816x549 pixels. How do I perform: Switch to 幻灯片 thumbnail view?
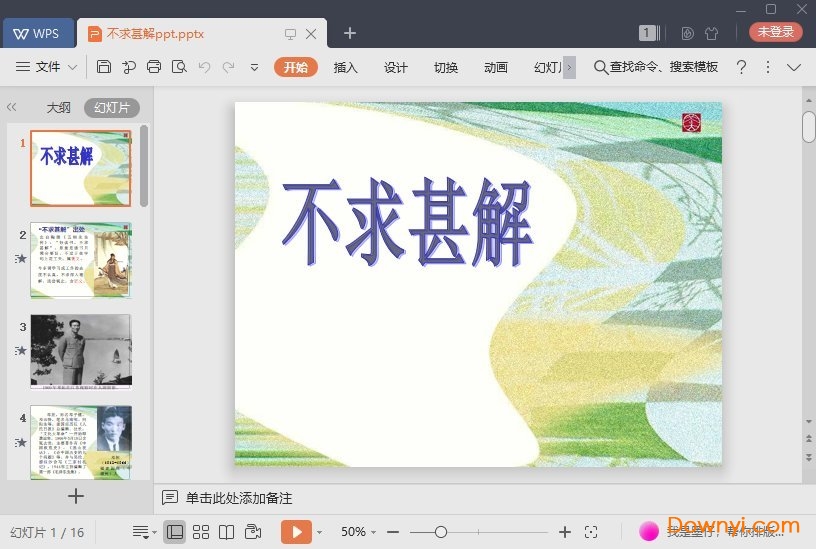coord(112,108)
